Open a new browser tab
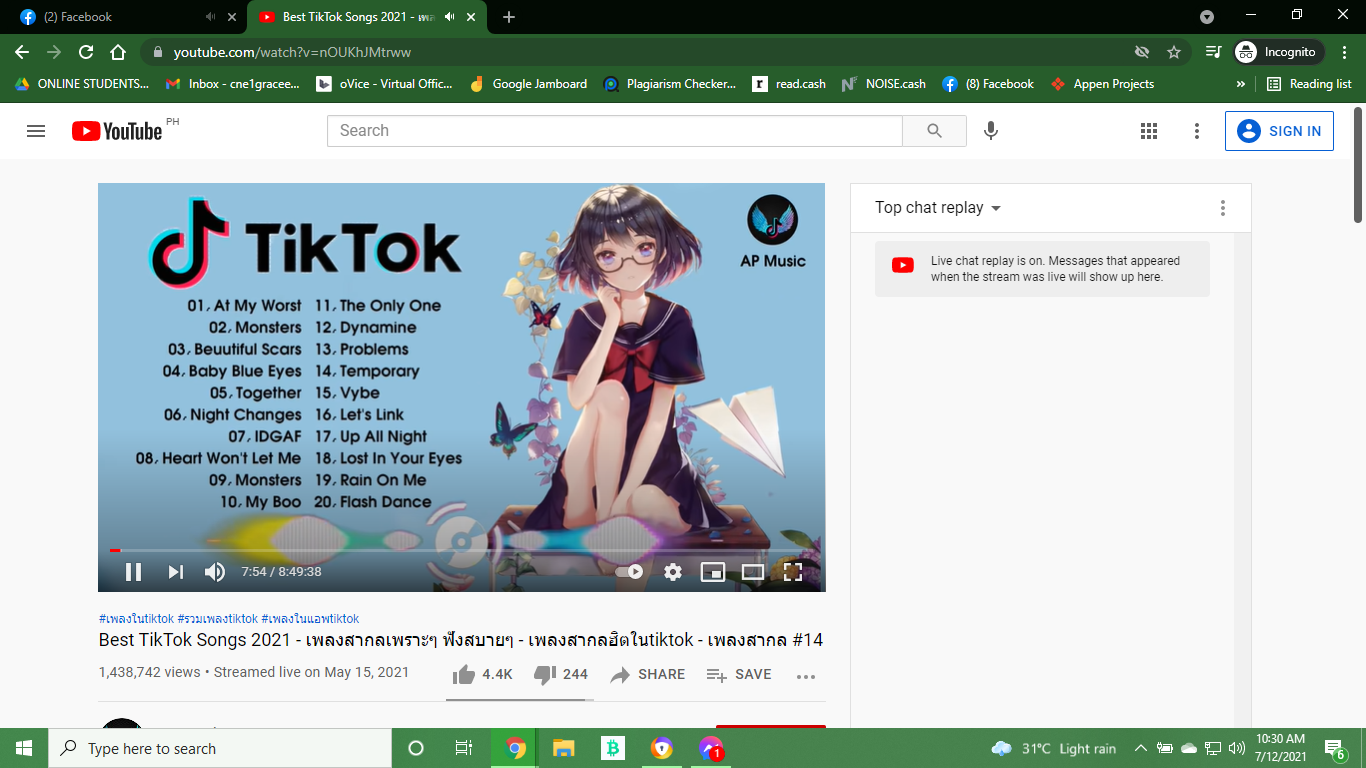Screen dimensions: 1366x768 point(509,17)
